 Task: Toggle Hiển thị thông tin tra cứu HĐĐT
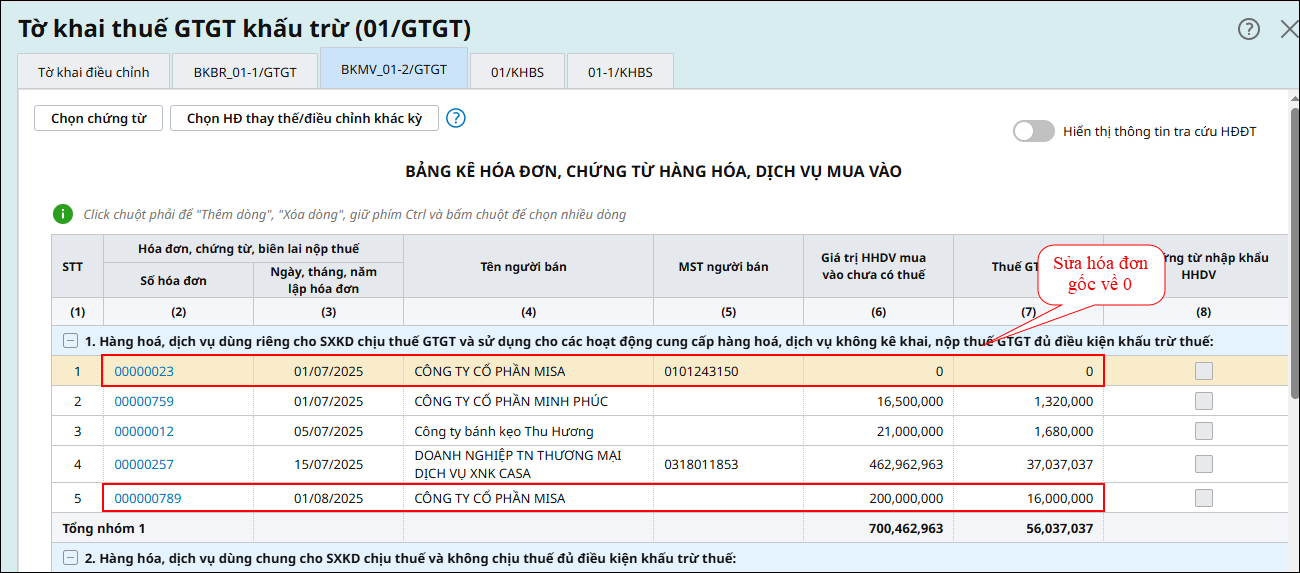click(x=1033, y=131)
